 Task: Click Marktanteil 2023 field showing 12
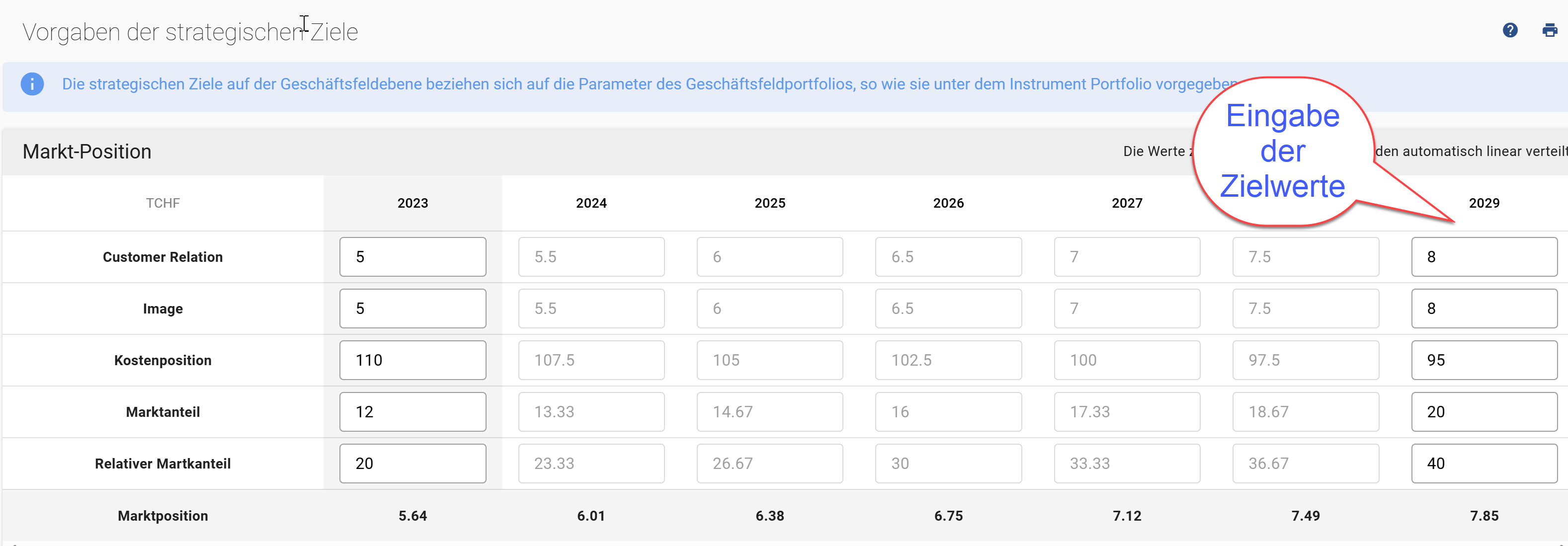(412, 412)
